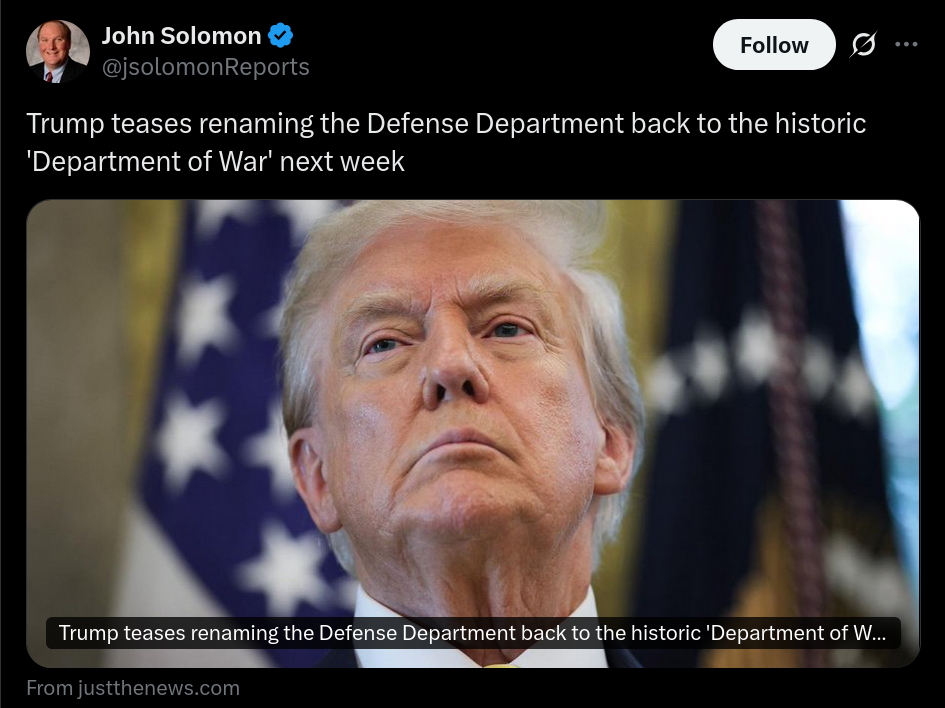Open the John Solomon display name link
This screenshot has height=708, width=945.
click(x=181, y=36)
